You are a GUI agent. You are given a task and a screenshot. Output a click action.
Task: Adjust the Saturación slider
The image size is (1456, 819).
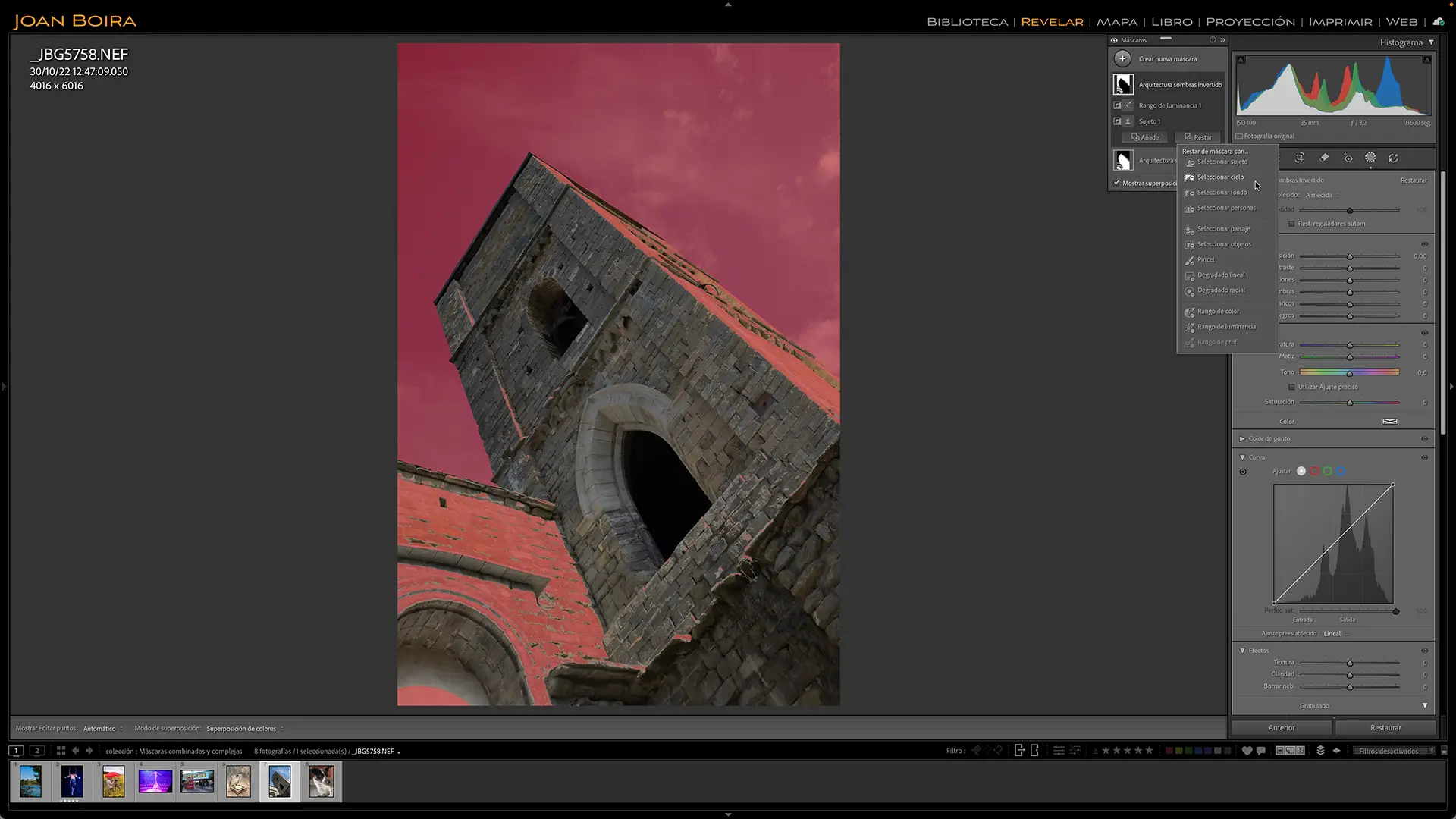[x=1349, y=403]
